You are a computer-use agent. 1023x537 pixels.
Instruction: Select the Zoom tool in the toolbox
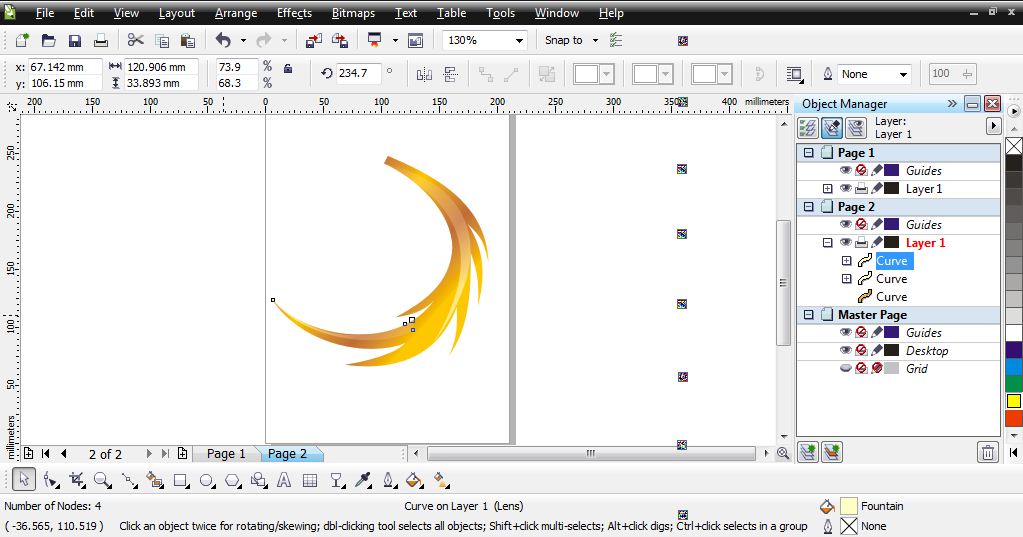[102, 481]
